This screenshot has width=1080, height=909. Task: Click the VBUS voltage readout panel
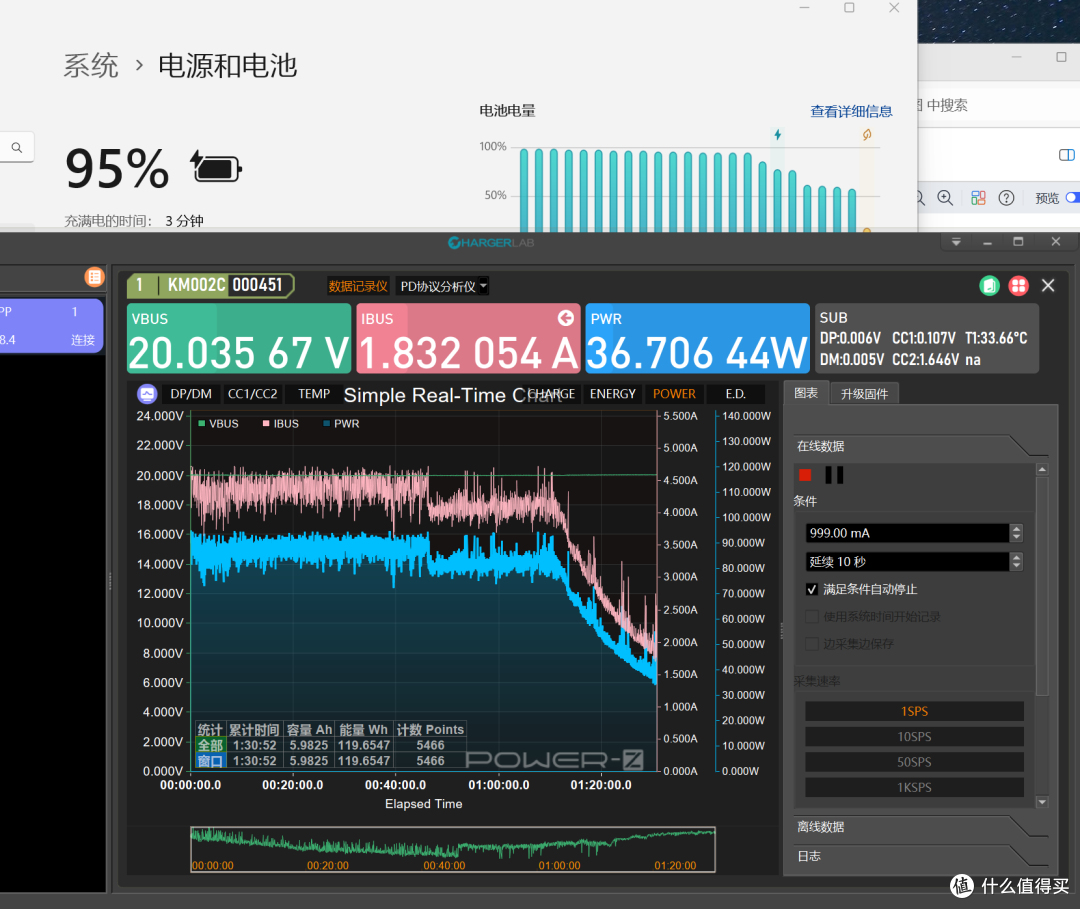point(239,338)
